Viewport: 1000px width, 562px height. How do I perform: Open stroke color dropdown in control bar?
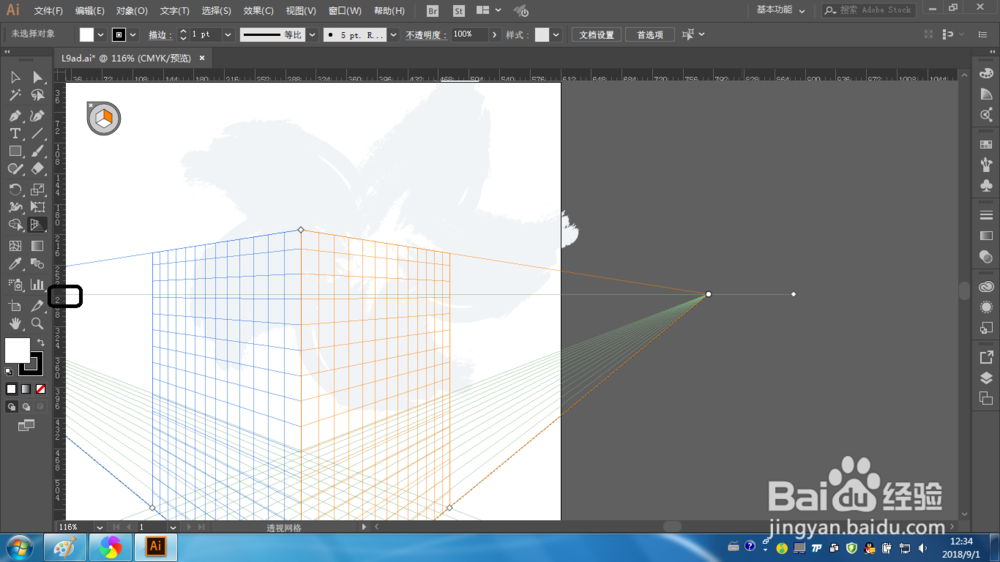click(133, 35)
